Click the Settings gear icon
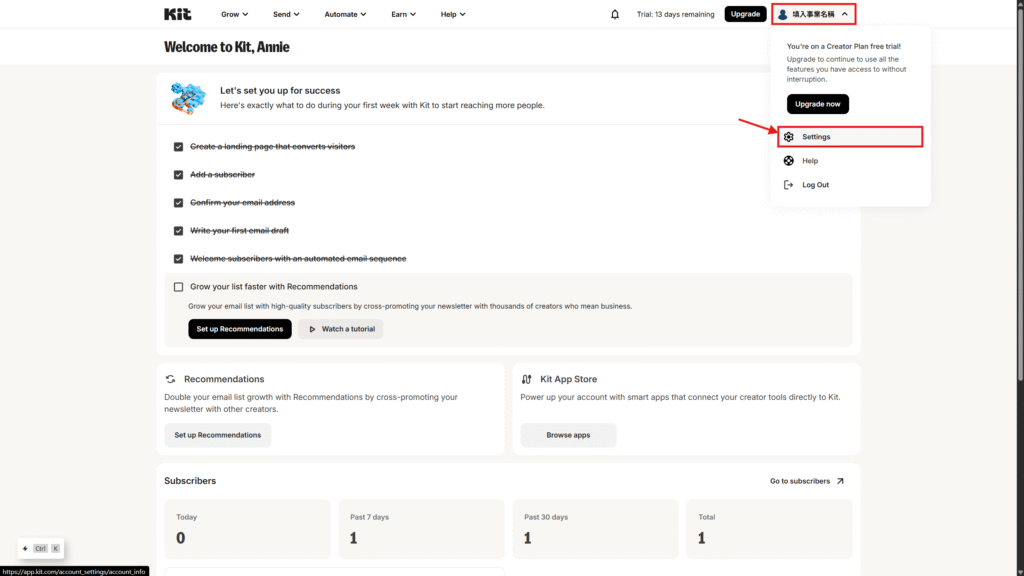This screenshot has width=1024, height=576. [x=789, y=137]
